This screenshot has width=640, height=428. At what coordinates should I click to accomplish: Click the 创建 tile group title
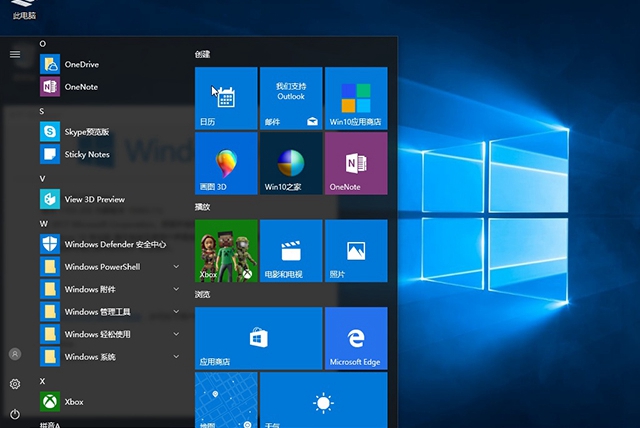tap(202, 54)
